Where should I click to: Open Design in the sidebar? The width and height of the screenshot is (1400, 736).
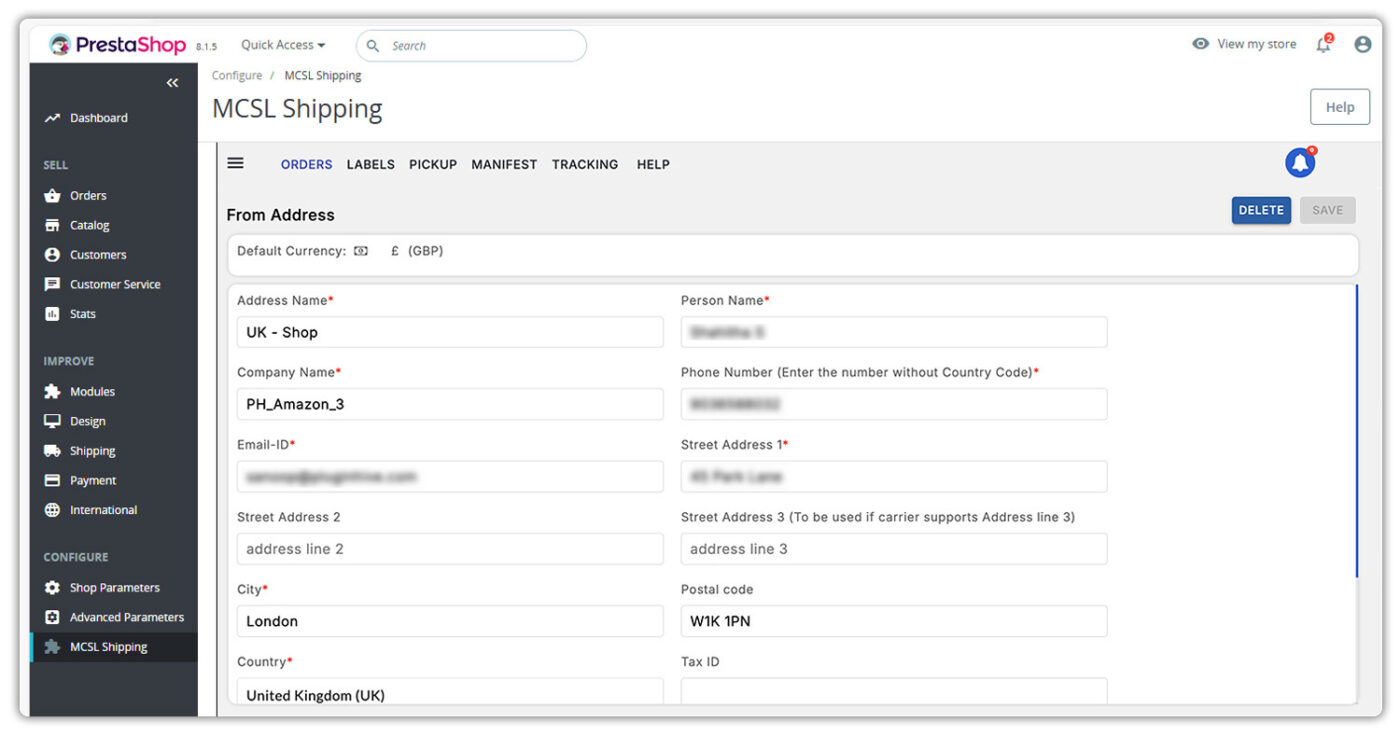coord(87,421)
